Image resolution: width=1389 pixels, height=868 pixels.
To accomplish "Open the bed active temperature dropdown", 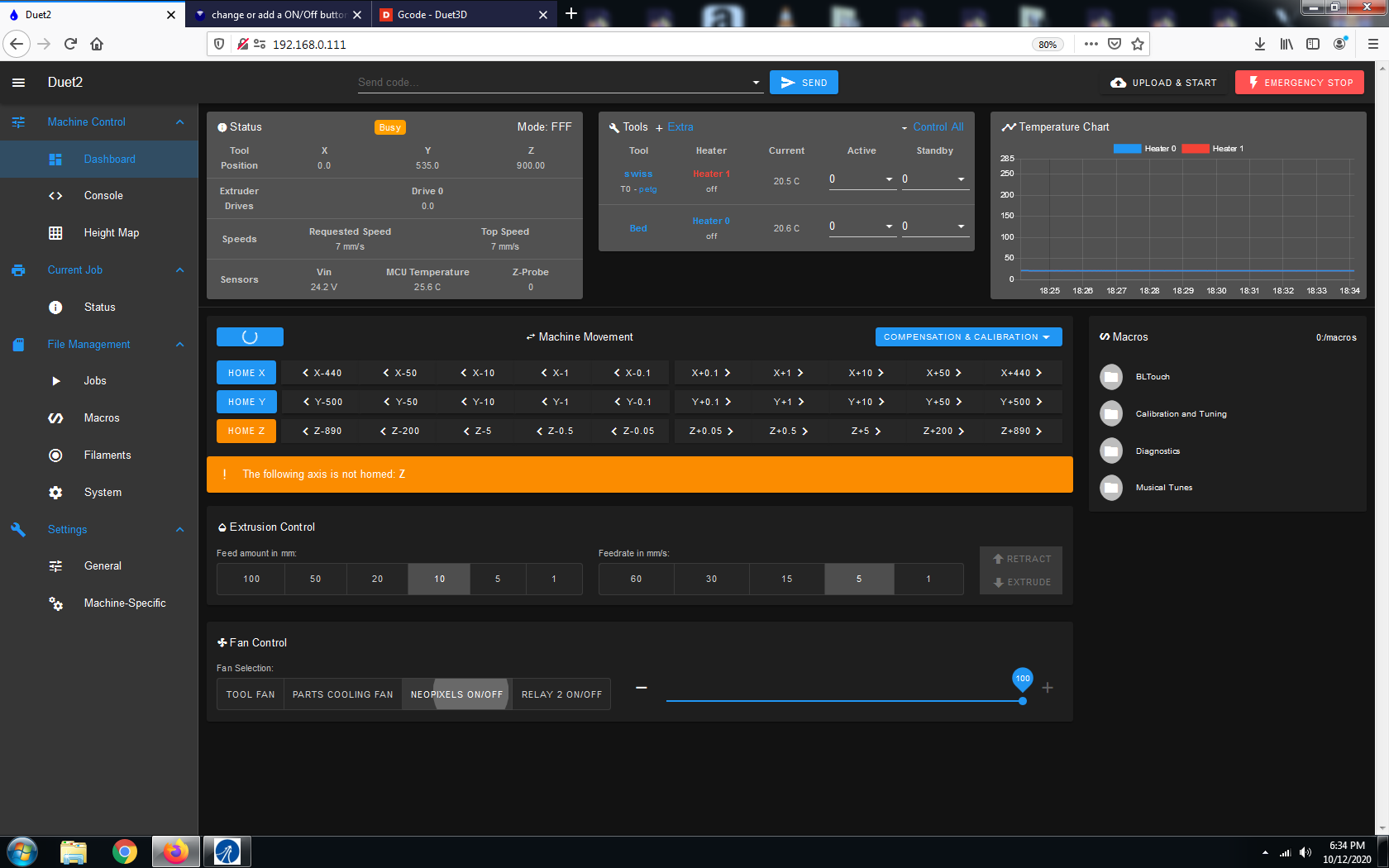I will tap(890, 227).
